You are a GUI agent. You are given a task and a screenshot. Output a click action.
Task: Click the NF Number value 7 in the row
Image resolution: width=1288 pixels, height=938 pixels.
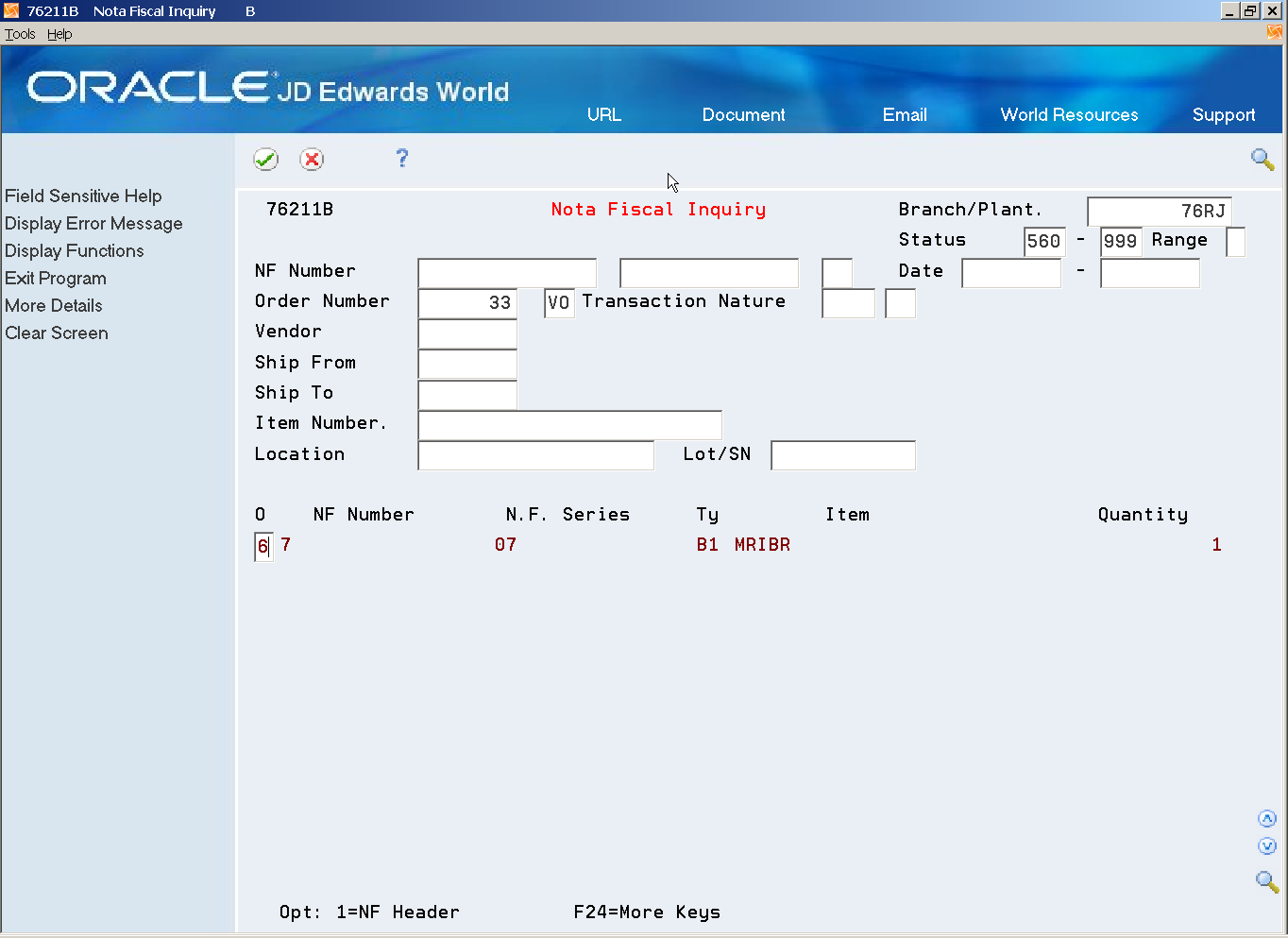click(286, 545)
